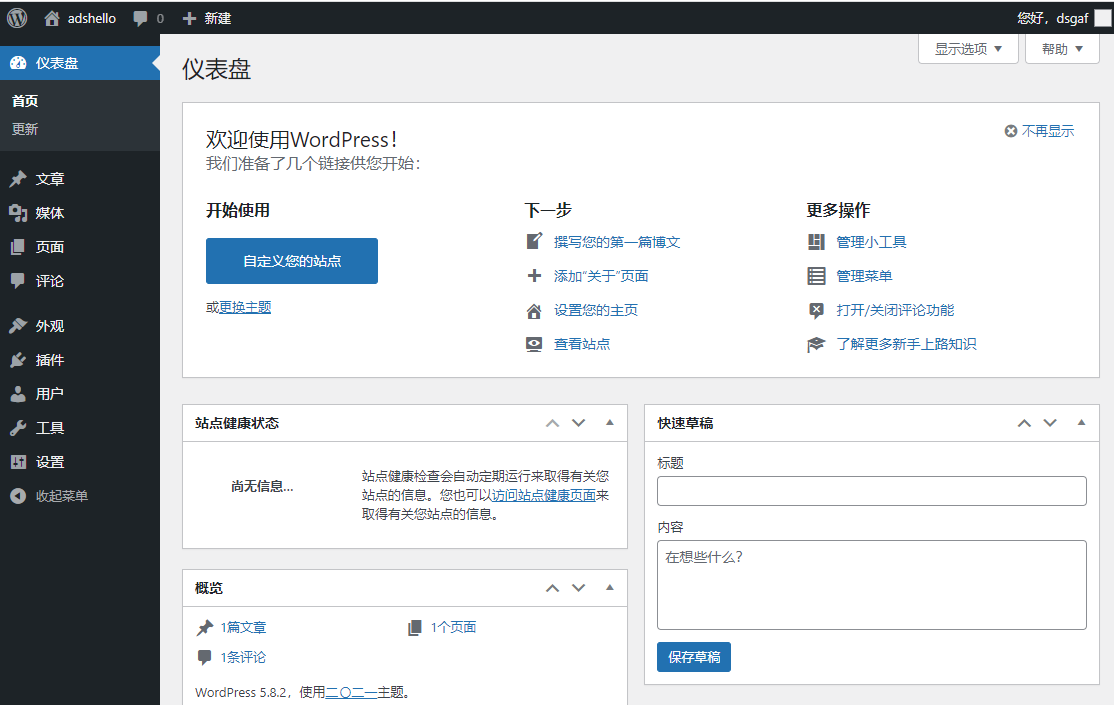Toggle collapse of 快速草稿 panel

click(1081, 423)
